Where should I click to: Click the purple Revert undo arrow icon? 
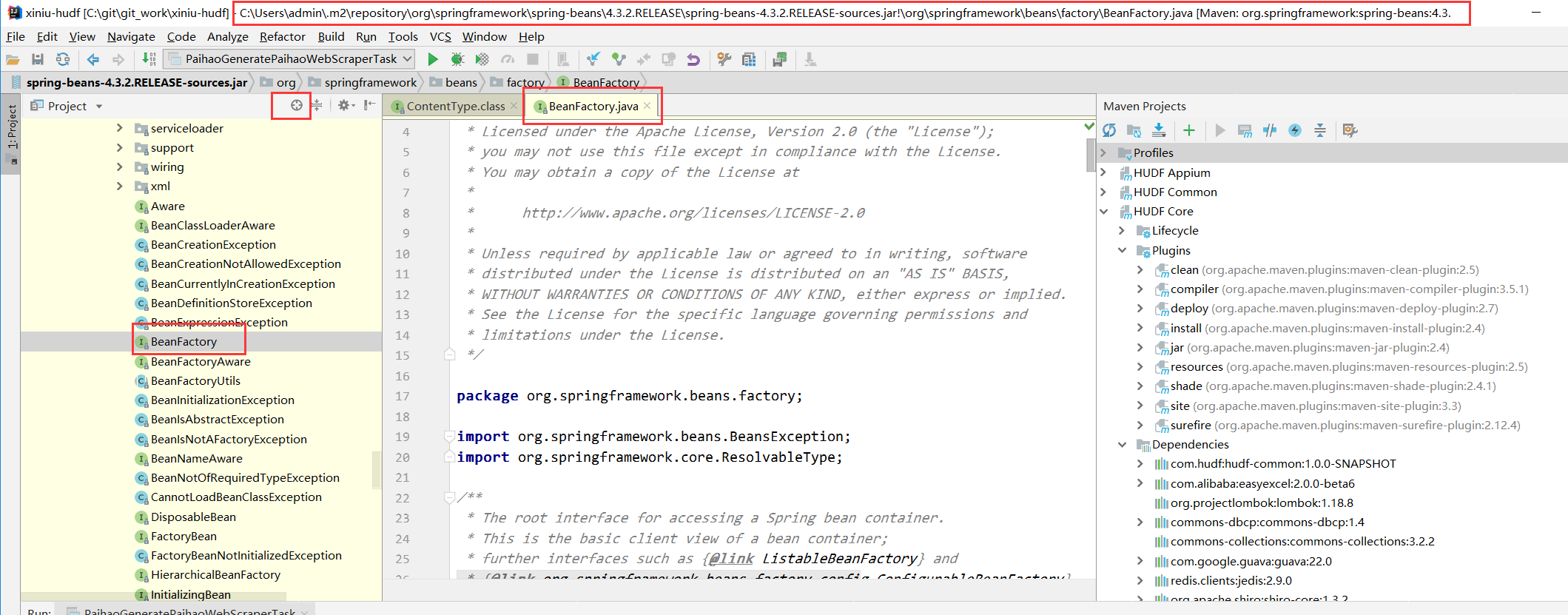point(693,59)
